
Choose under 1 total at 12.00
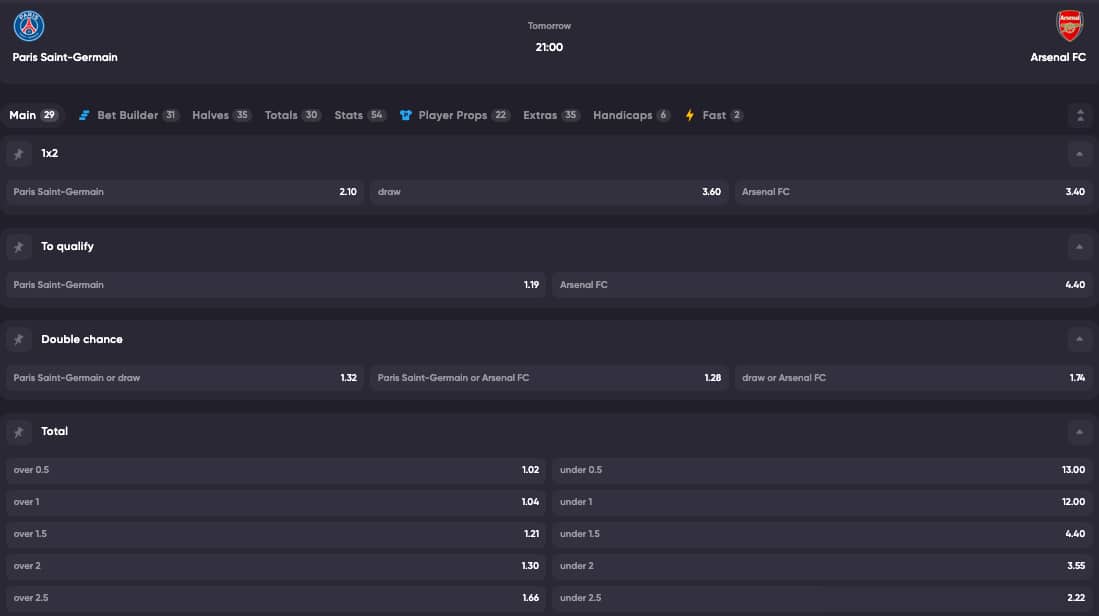(x=822, y=502)
